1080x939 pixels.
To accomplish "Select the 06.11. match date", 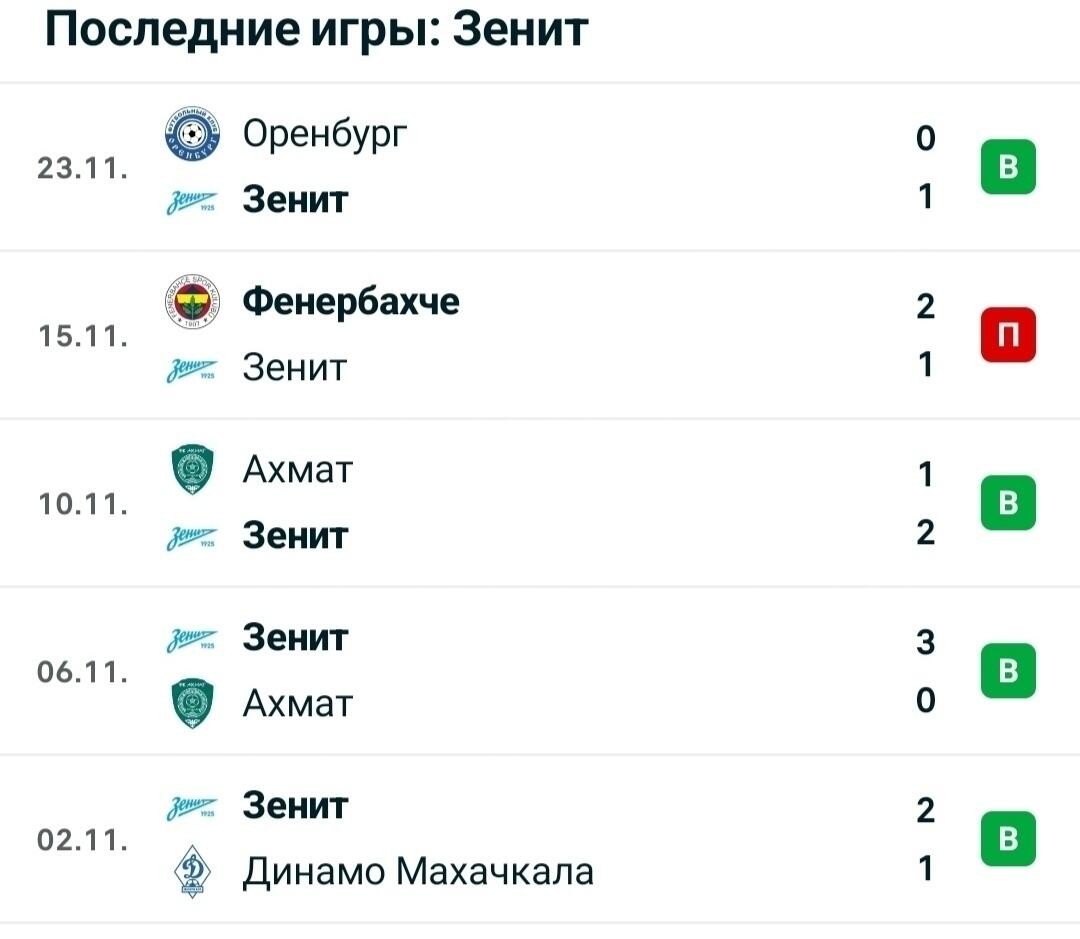I will coord(83,672).
